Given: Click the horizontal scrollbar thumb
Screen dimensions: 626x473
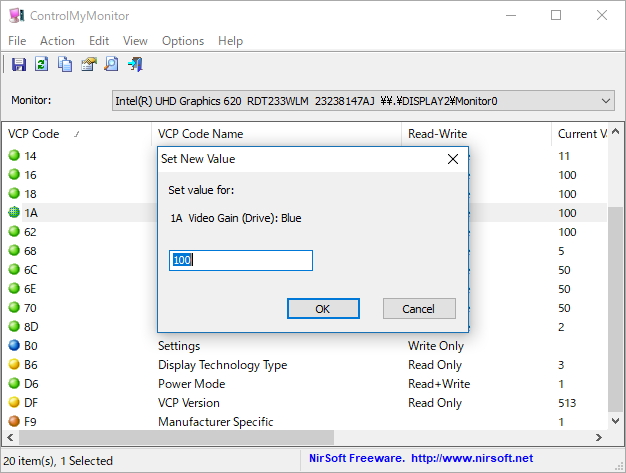Looking at the screenshot, I should click(x=176, y=437).
